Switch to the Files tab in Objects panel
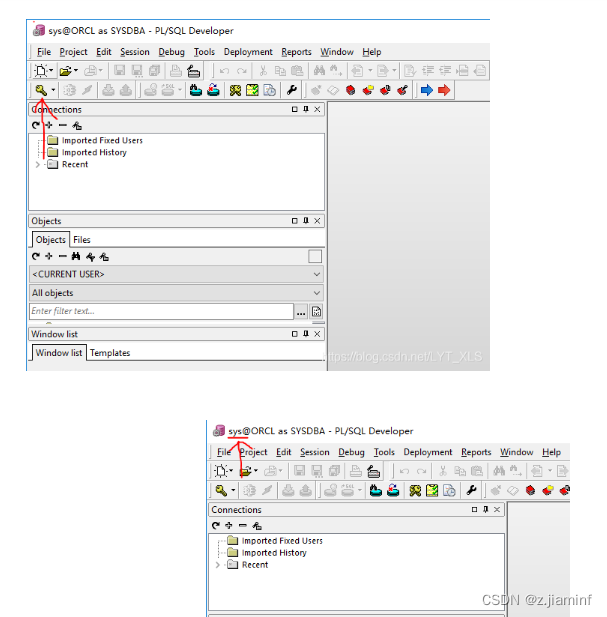The image size is (607, 617). tap(81, 240)
